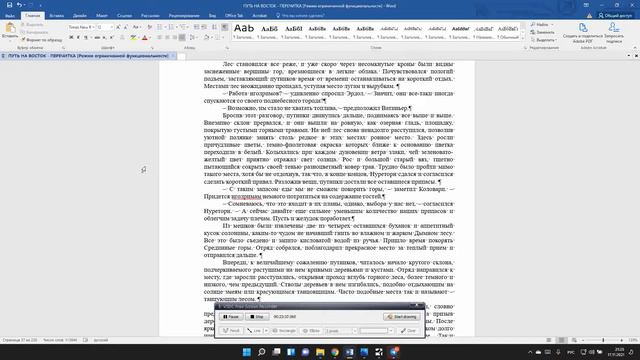Image resolution: width=640 pixels, height=360 pixels.
Task: Undo the last action
Action: coord(19,5)
